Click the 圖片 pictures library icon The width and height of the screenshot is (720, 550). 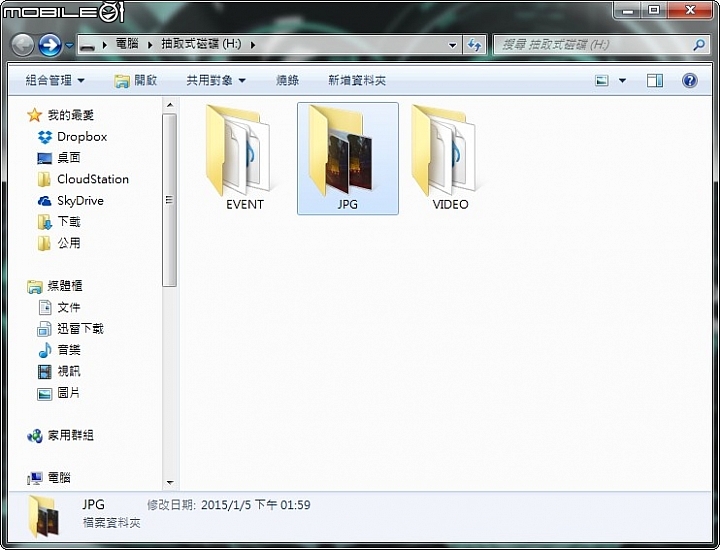click(45, 393)
